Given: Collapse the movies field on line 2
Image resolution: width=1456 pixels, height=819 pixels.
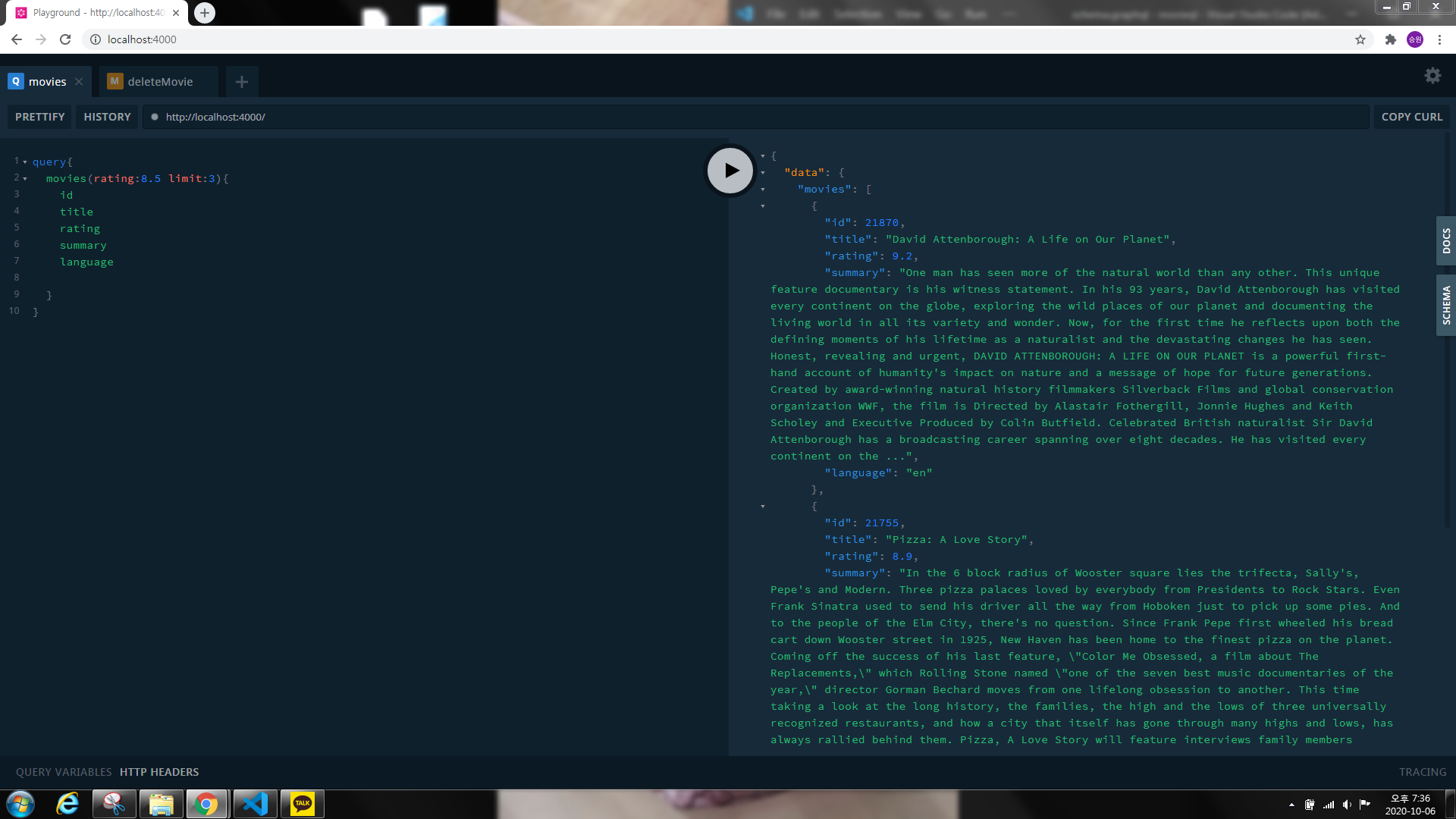Looking at the screenshot, I should click(25, 179).
